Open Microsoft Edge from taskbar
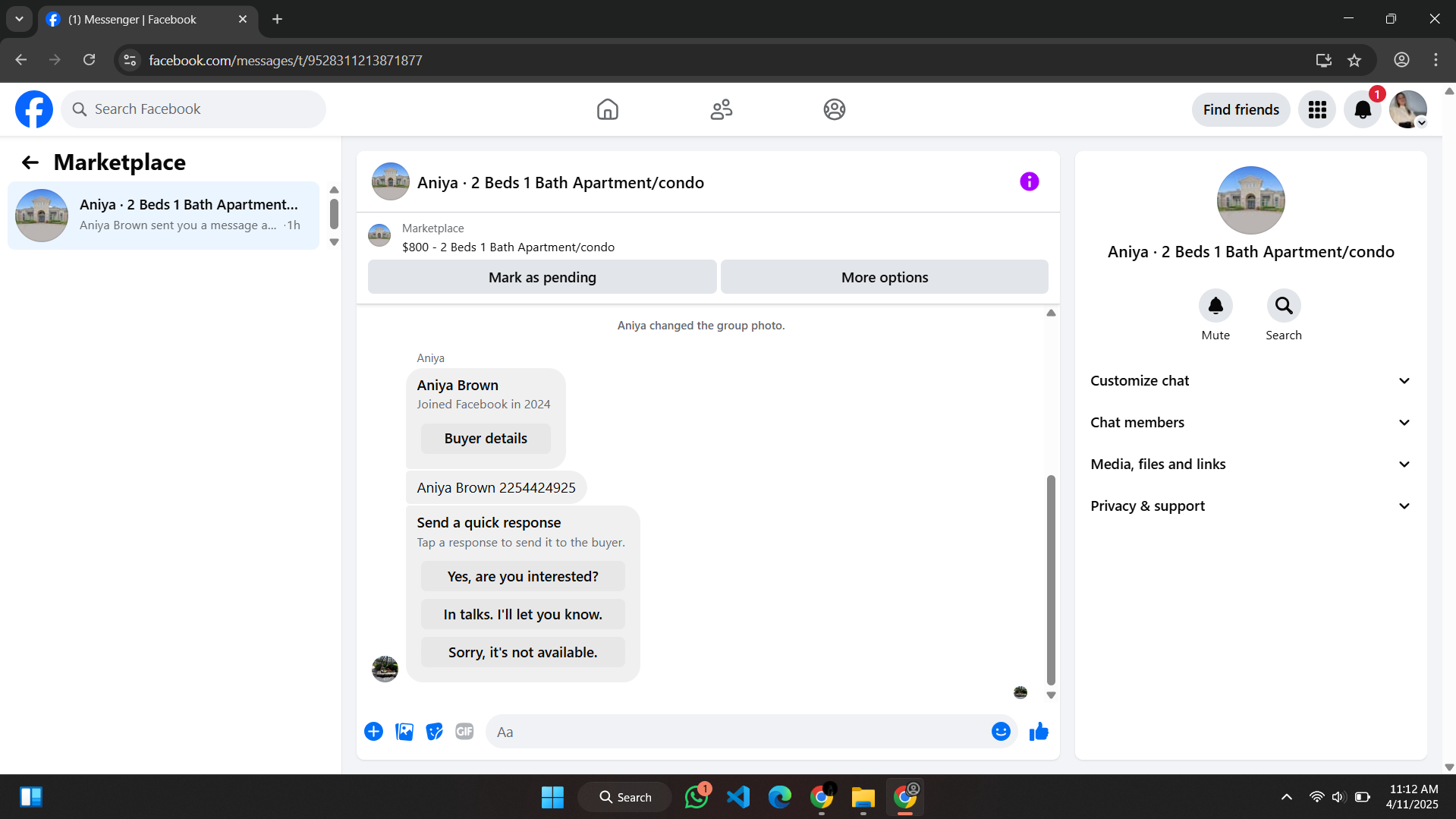1456x819 pixels. 779,797
